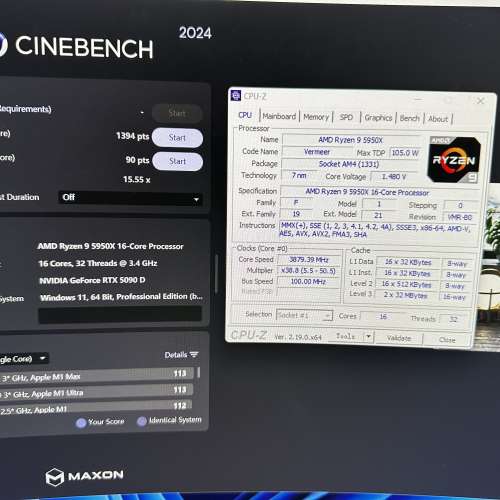This screenshot has width=500, height=500.
Task: Click the CPU Name field AMD Ryzen 9 5950X
Action: [351, 140]
